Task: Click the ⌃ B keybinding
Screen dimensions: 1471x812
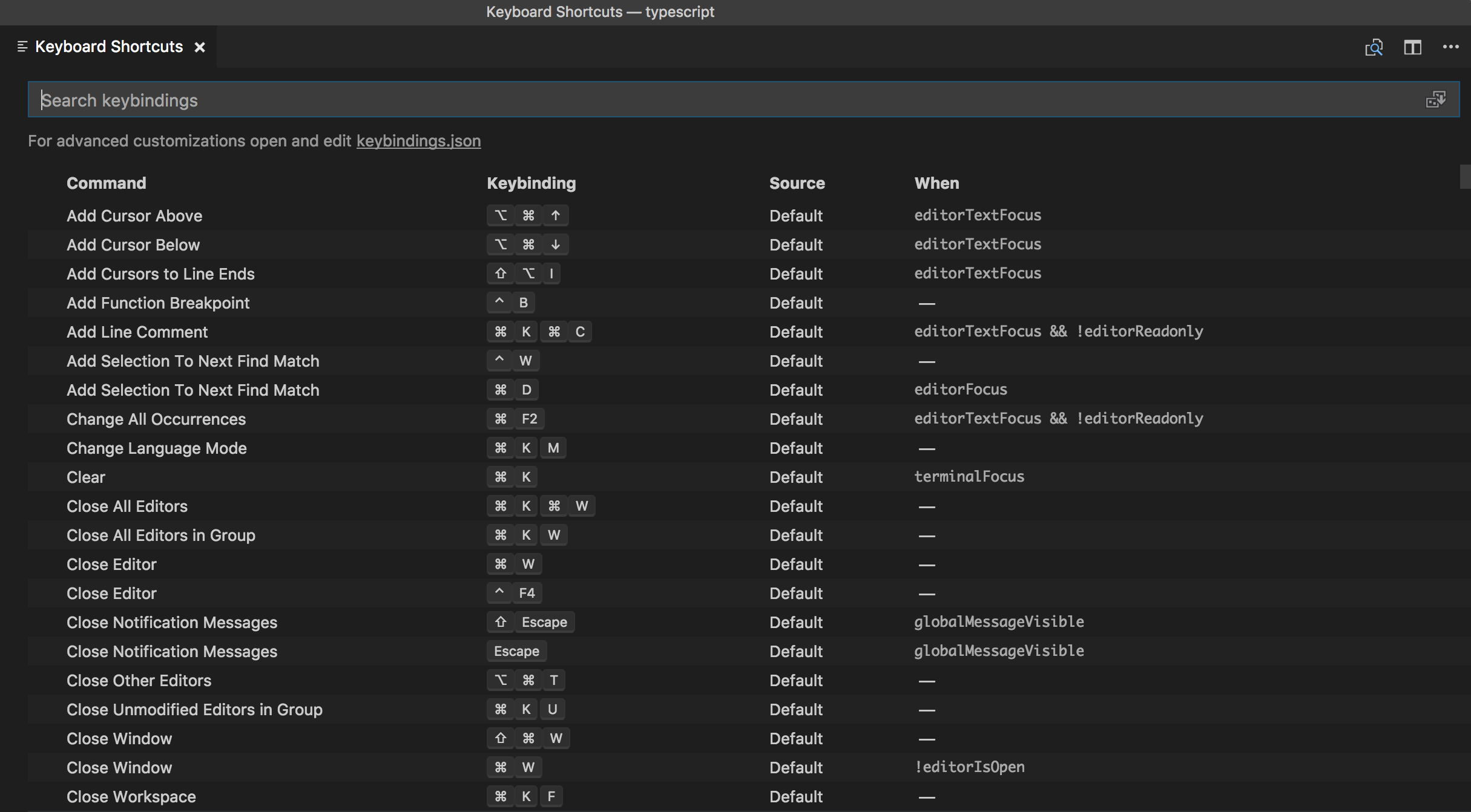Action: pyautogui.click(x=510, y=303)
